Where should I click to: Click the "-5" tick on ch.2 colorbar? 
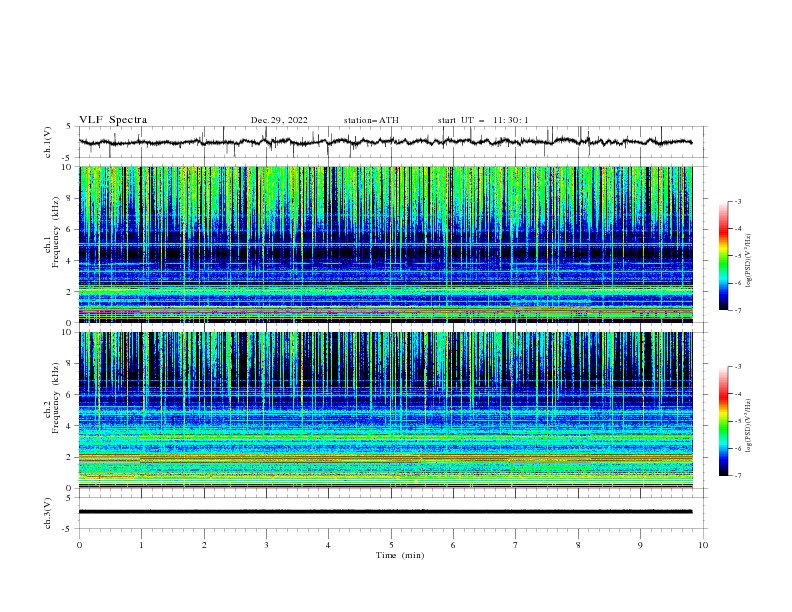tap(737, 421)
